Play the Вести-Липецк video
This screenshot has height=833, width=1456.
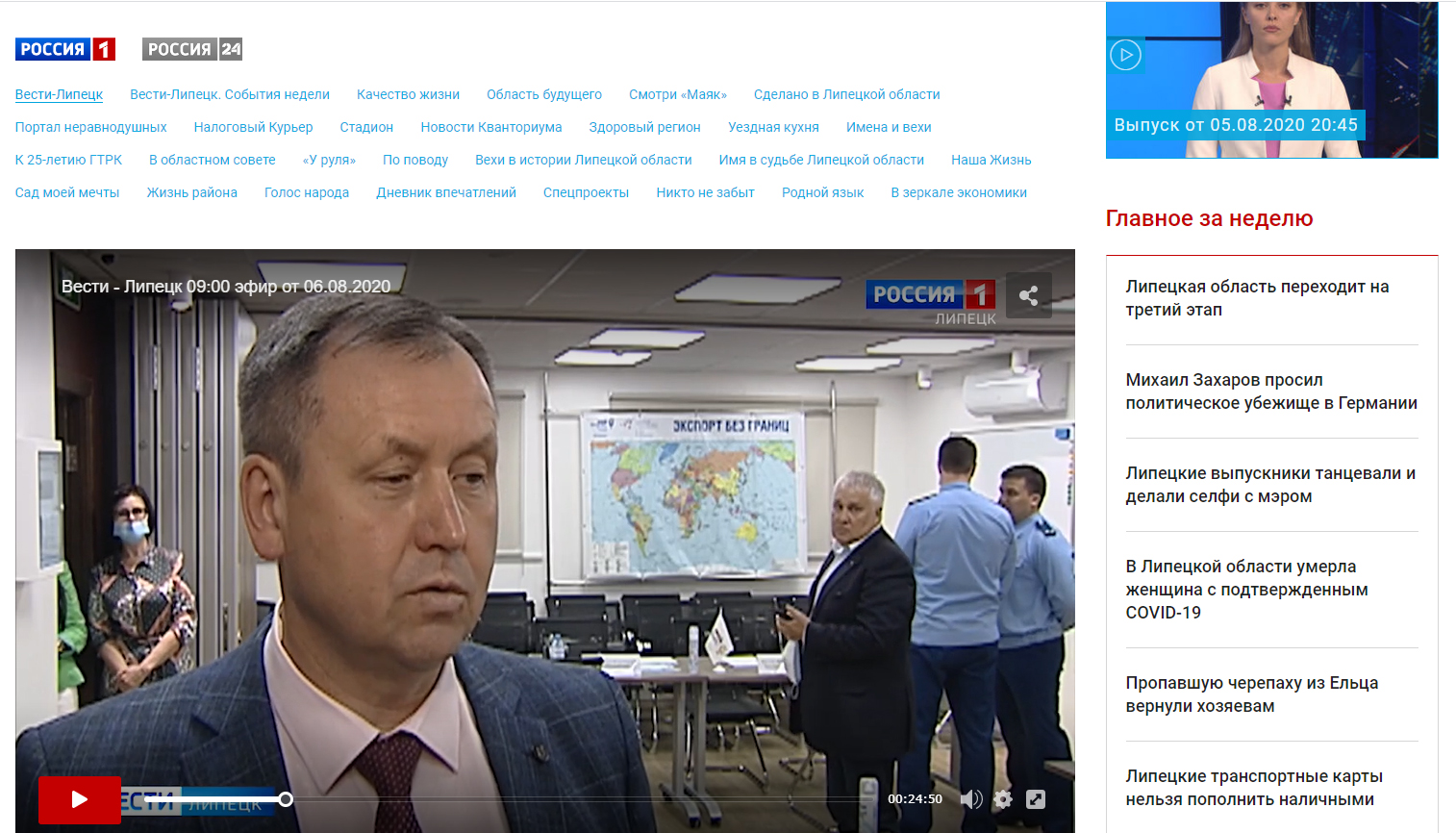click(80, 799)
